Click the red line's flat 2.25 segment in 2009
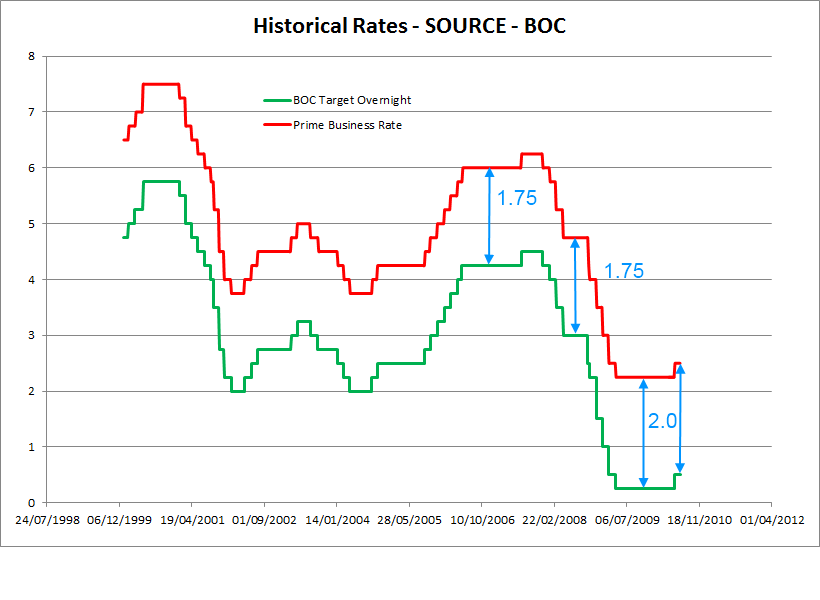The height and width of the screenshot is (600, 820). pyautogui.click(x=645, y=377)
